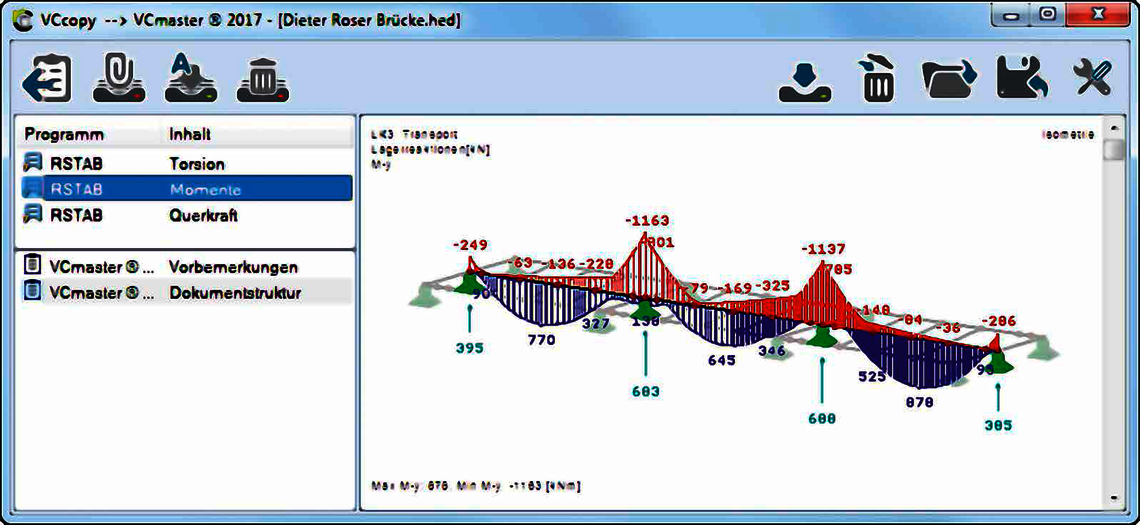Click the download tray icon
The image size is (1140, 525).
pyautogui.click(x=806, y=81)
